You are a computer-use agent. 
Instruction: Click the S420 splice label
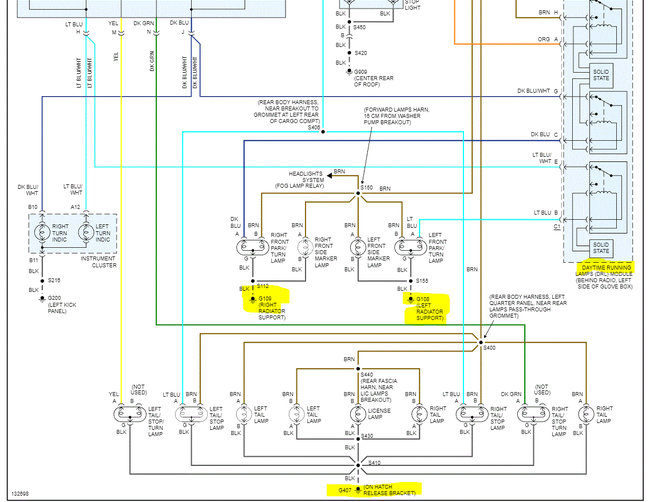pos(361,53)
